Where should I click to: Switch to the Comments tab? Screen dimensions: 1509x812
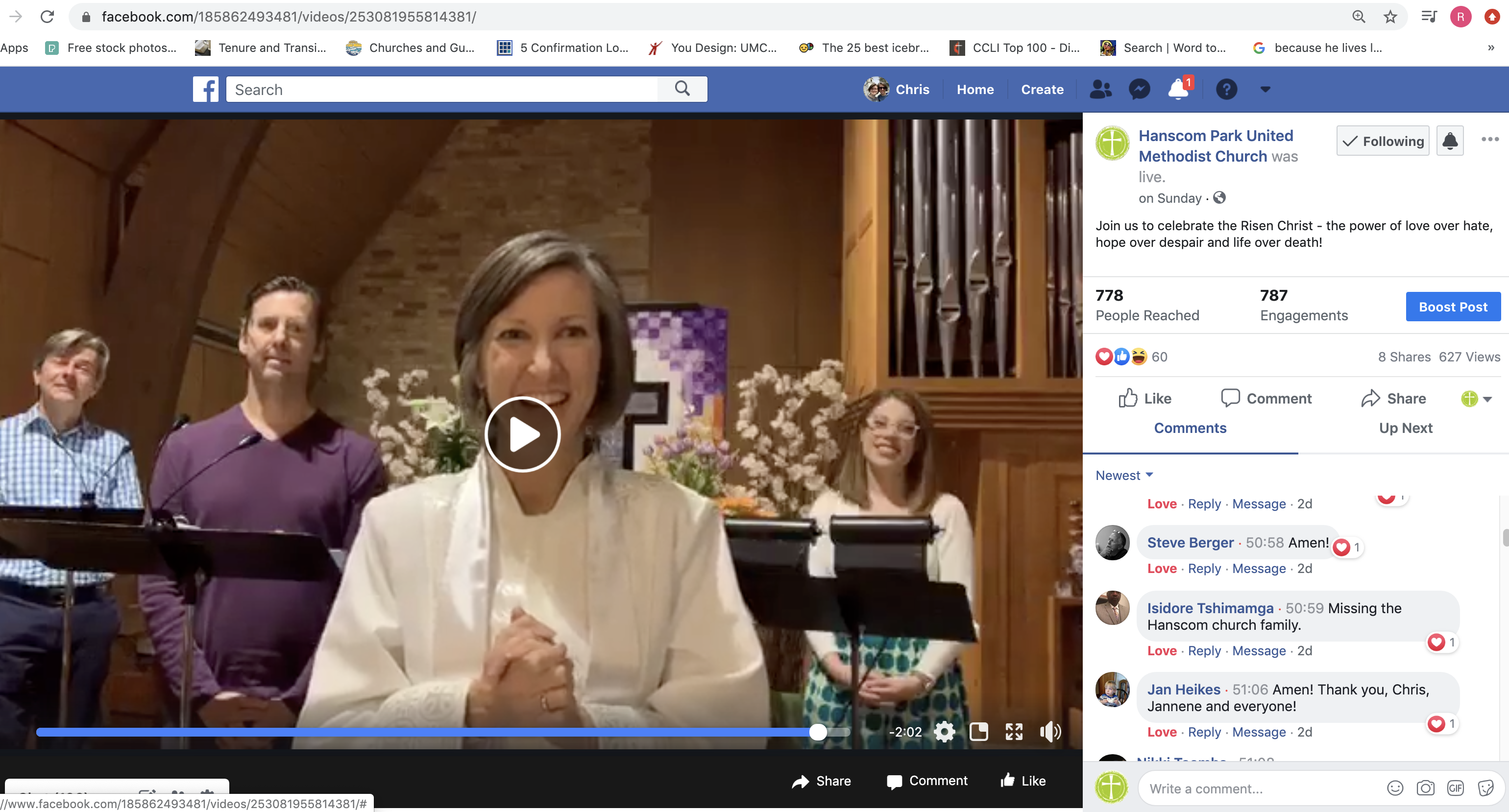pyautogui.click(x=1190, y=428)
